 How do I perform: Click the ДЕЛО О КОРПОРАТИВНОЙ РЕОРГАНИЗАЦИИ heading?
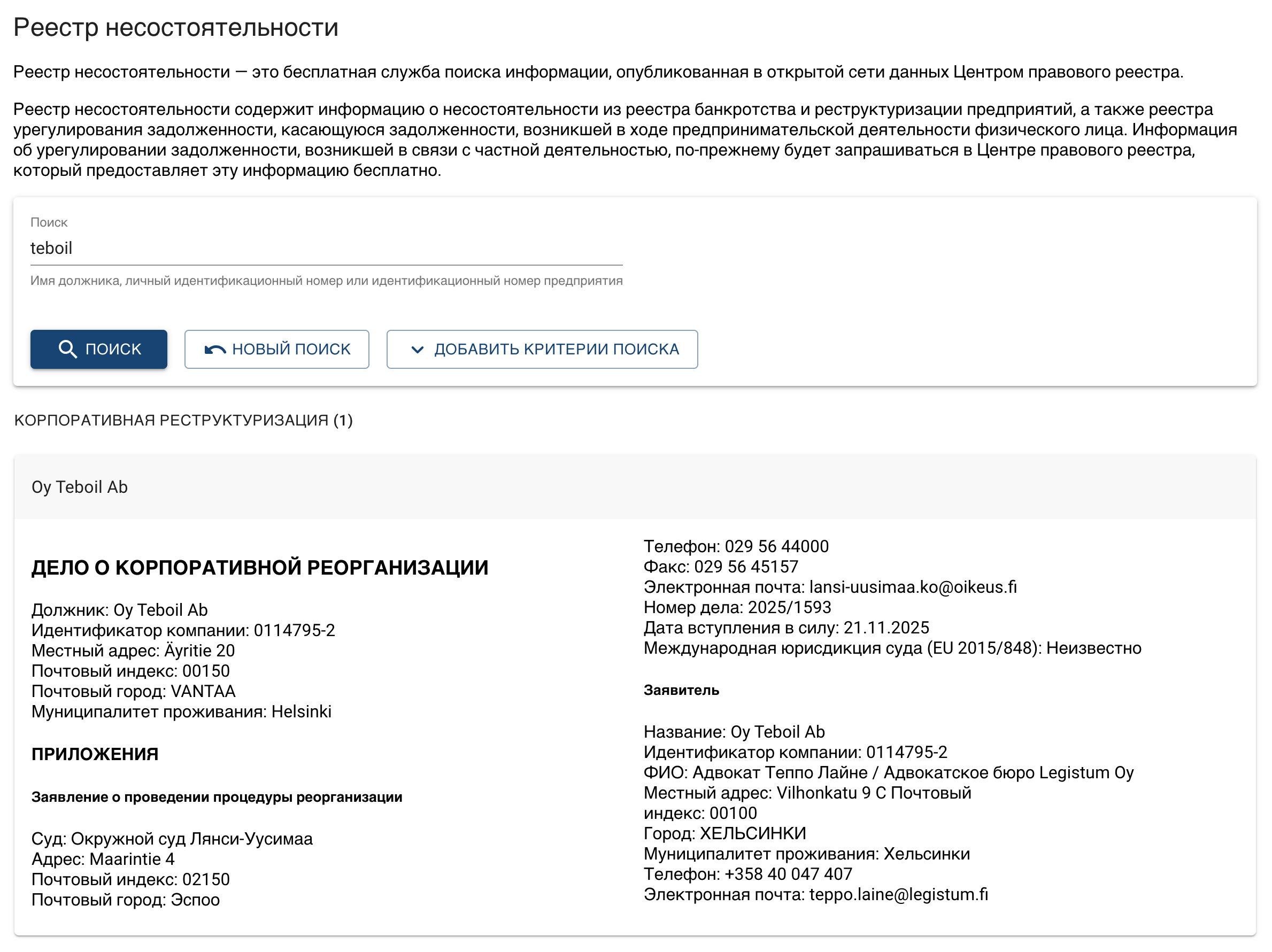pyautogui.click(x=260, y=568)
